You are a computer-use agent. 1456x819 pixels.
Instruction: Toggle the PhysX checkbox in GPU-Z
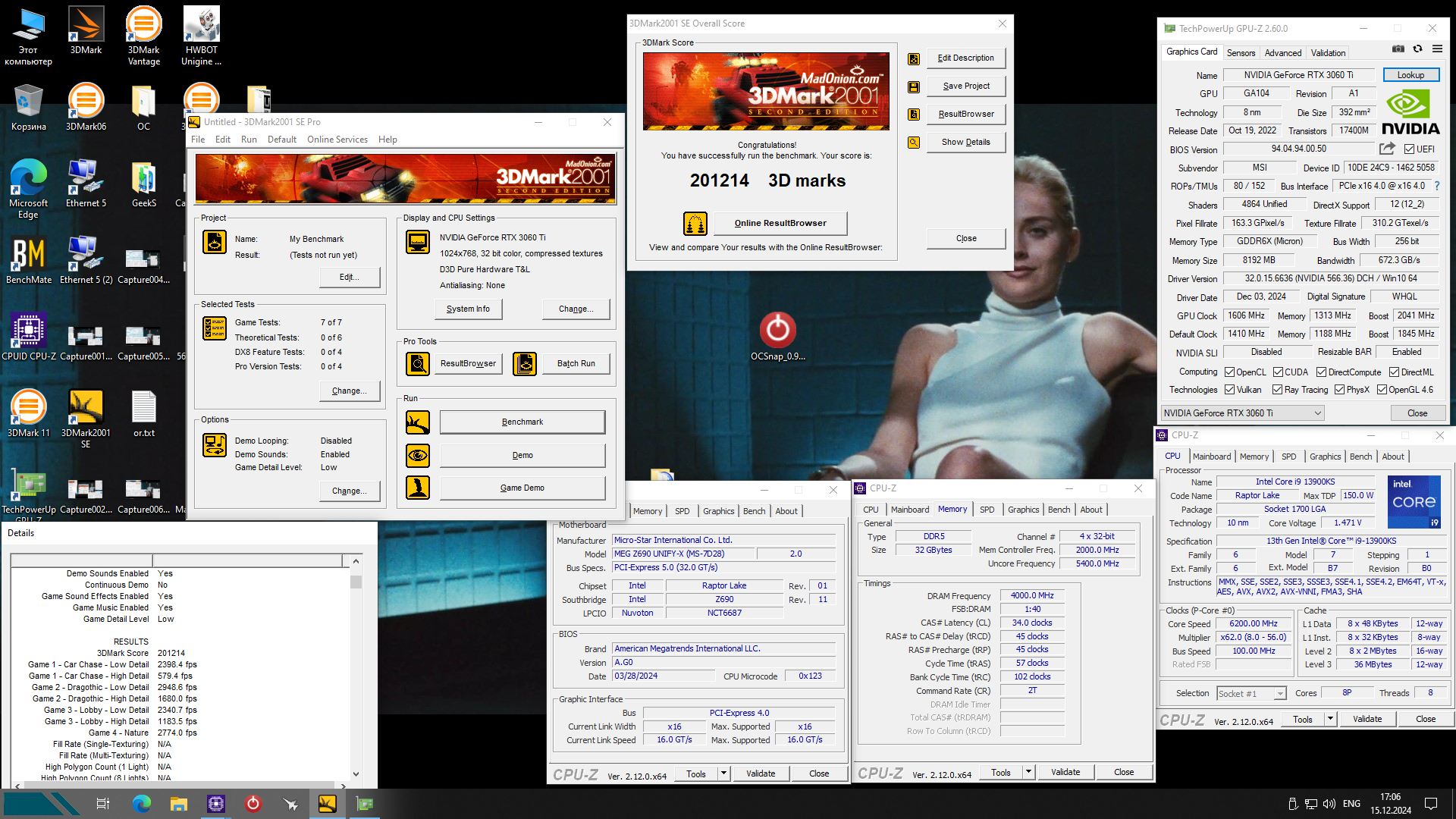point(1339,390)
